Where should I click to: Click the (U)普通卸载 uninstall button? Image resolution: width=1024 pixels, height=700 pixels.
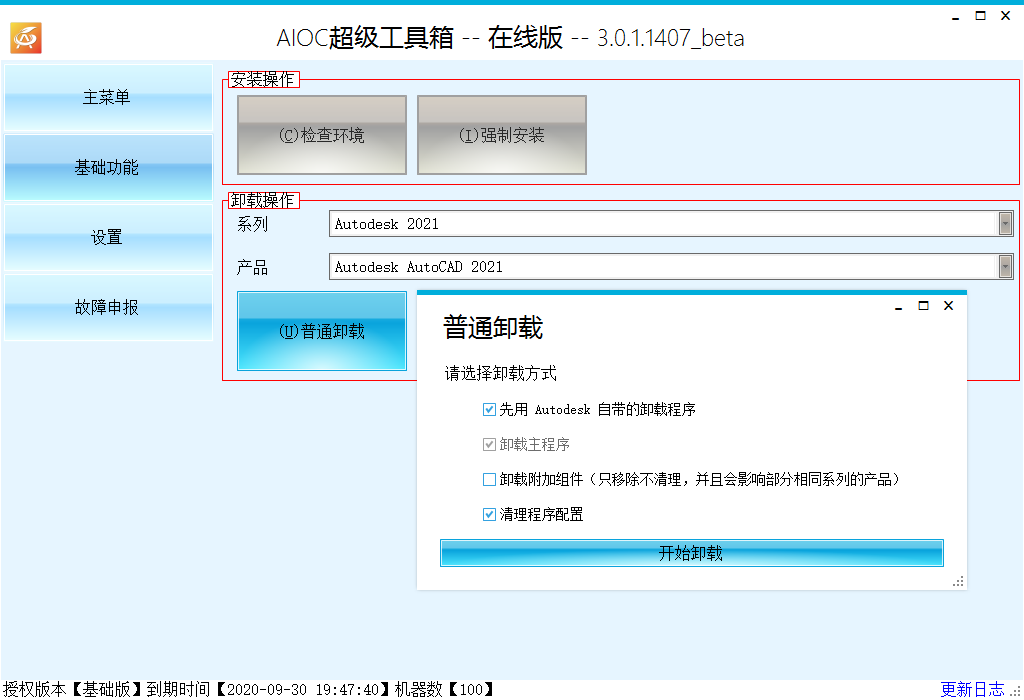coord(321,332)
